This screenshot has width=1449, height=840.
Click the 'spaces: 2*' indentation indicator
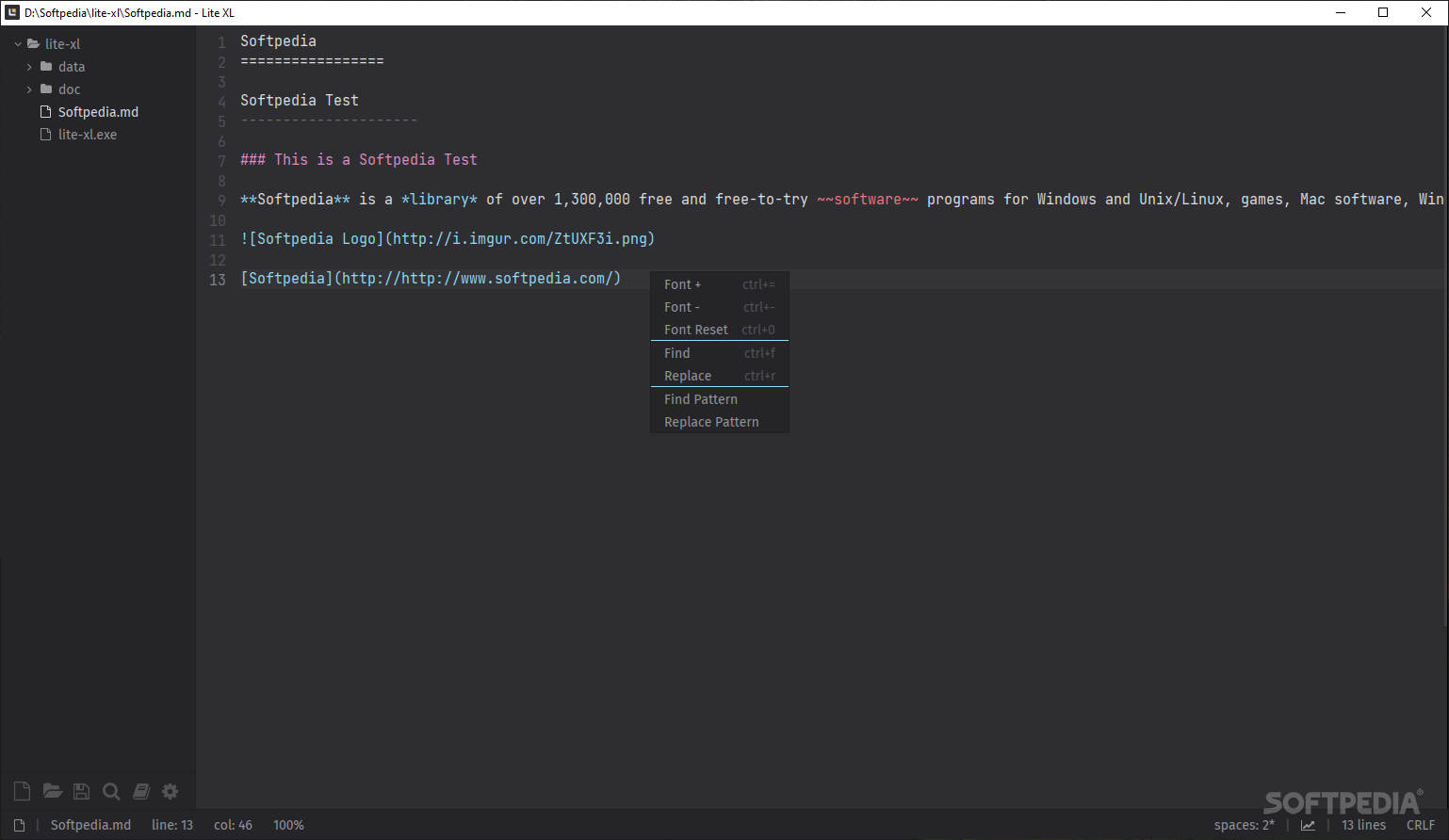pos(1245,825)
